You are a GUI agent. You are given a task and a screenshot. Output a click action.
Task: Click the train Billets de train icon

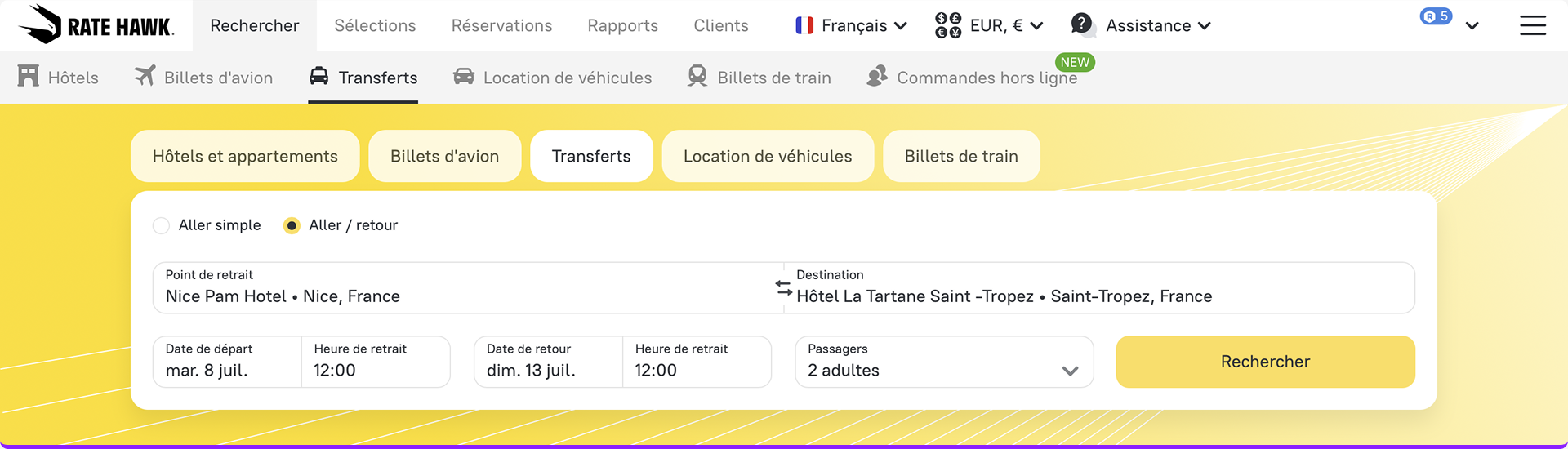697,76
